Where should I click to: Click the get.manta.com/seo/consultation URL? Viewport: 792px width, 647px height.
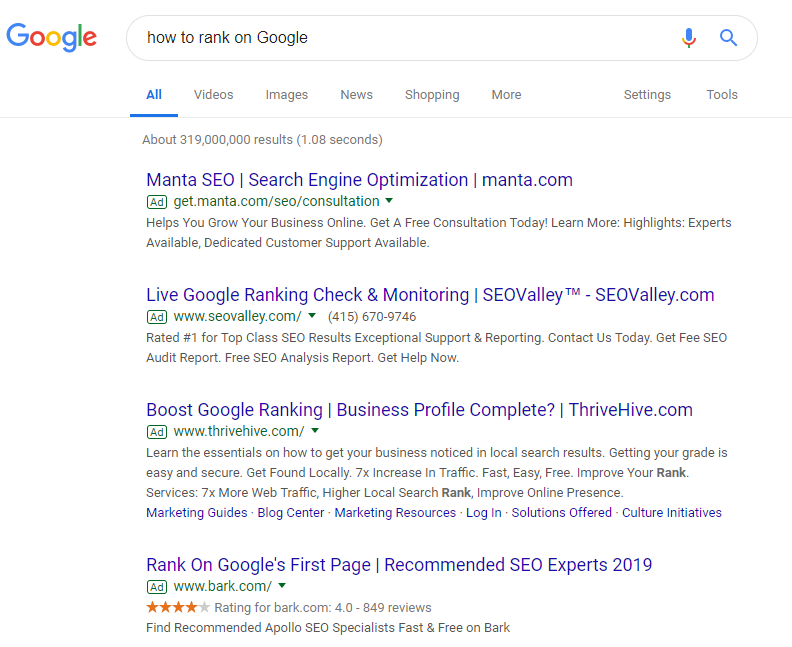tap(276, 202)
